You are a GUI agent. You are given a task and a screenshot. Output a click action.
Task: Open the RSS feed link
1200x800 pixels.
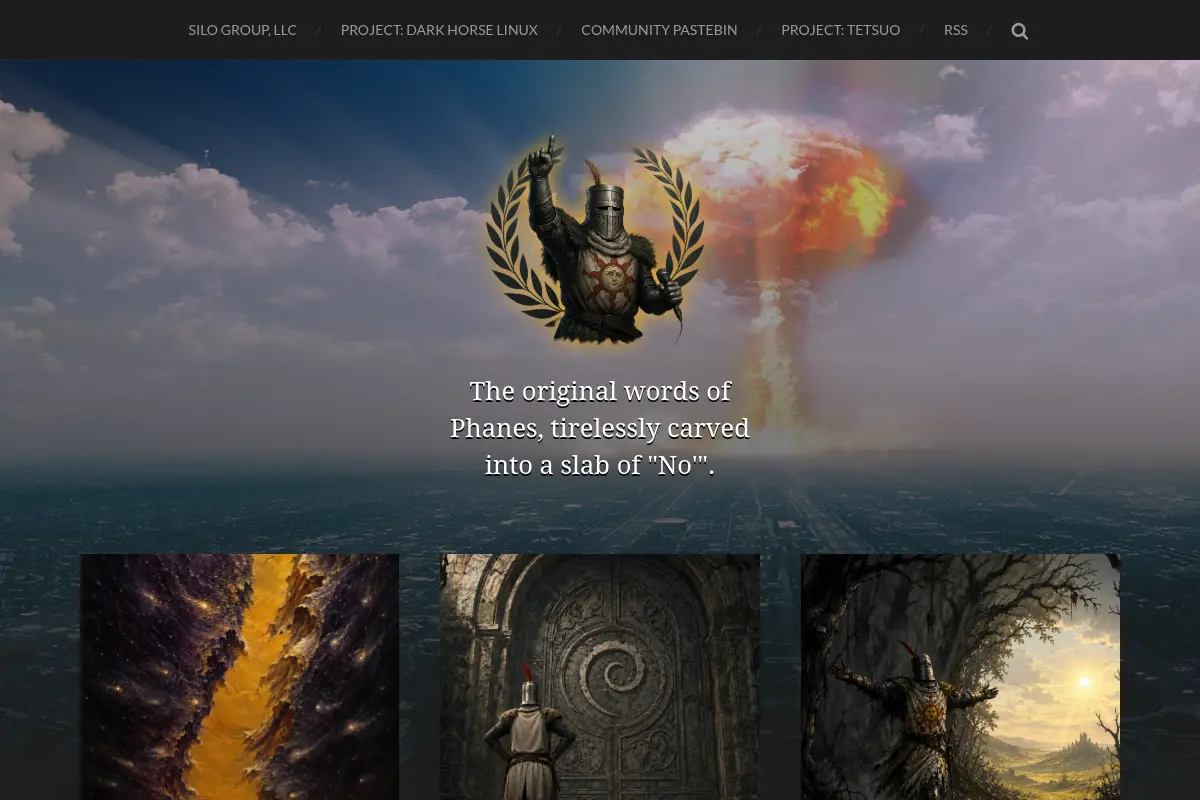956,30
